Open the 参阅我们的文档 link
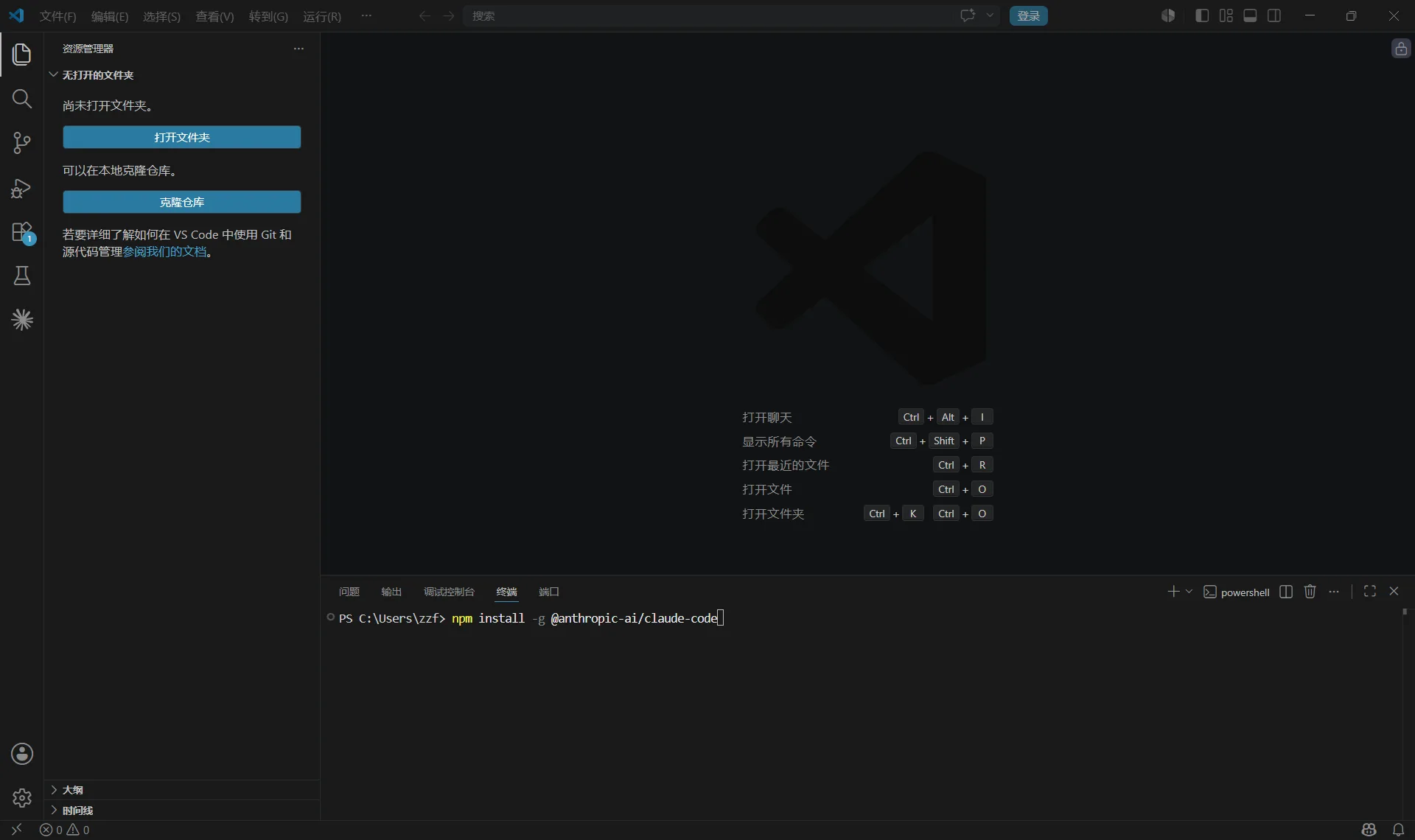This screenshot has height=840, width=1415. [165, 252]
